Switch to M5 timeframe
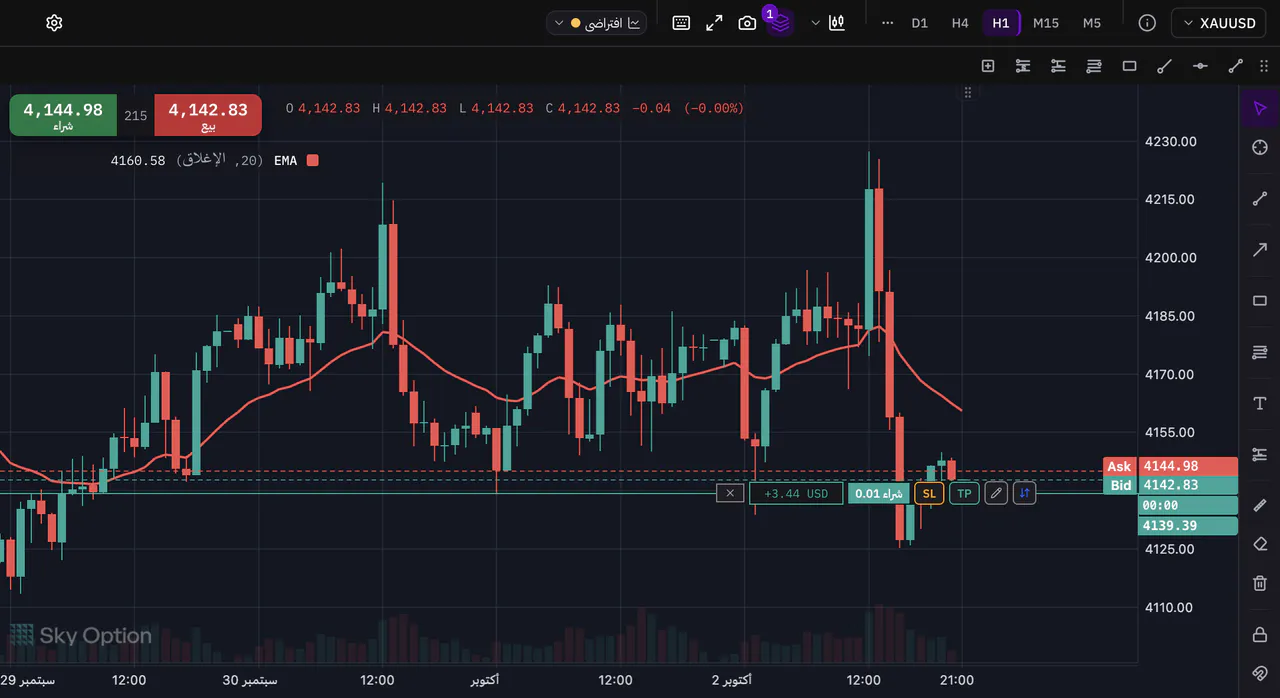This screenshot has height=698, width=1280. click(1092, 23)
